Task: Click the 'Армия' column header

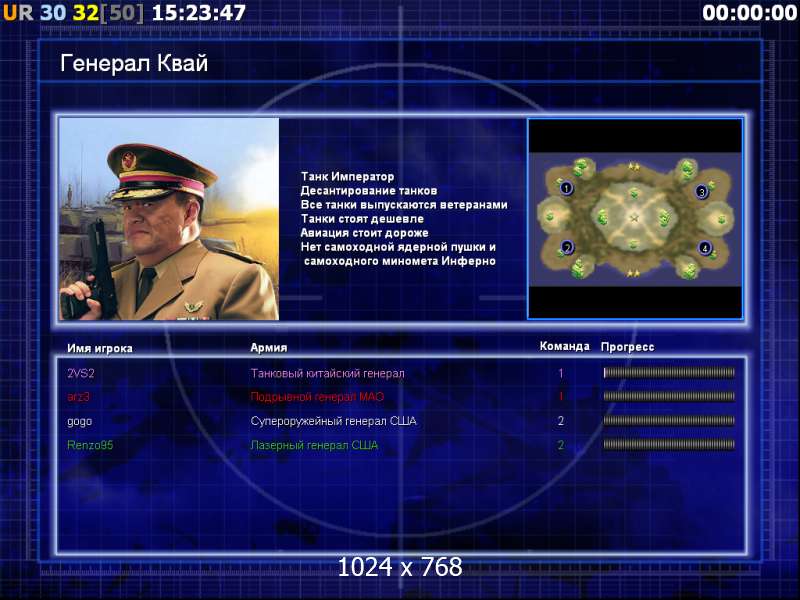Action: tap(269, 348)
